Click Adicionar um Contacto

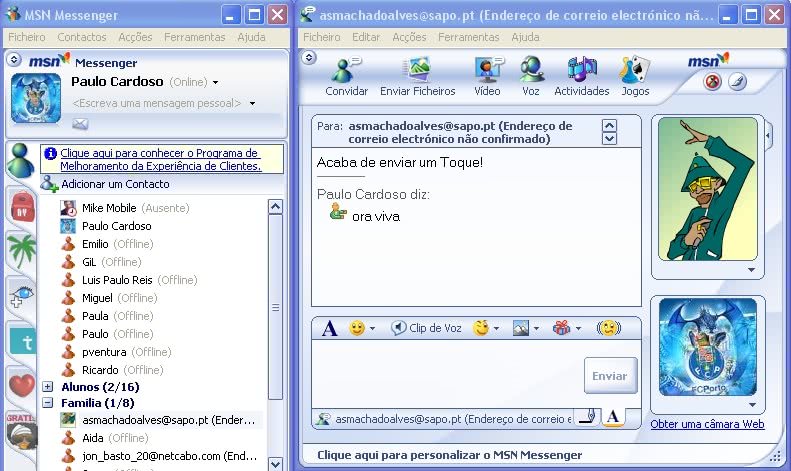tap(114, 184)
